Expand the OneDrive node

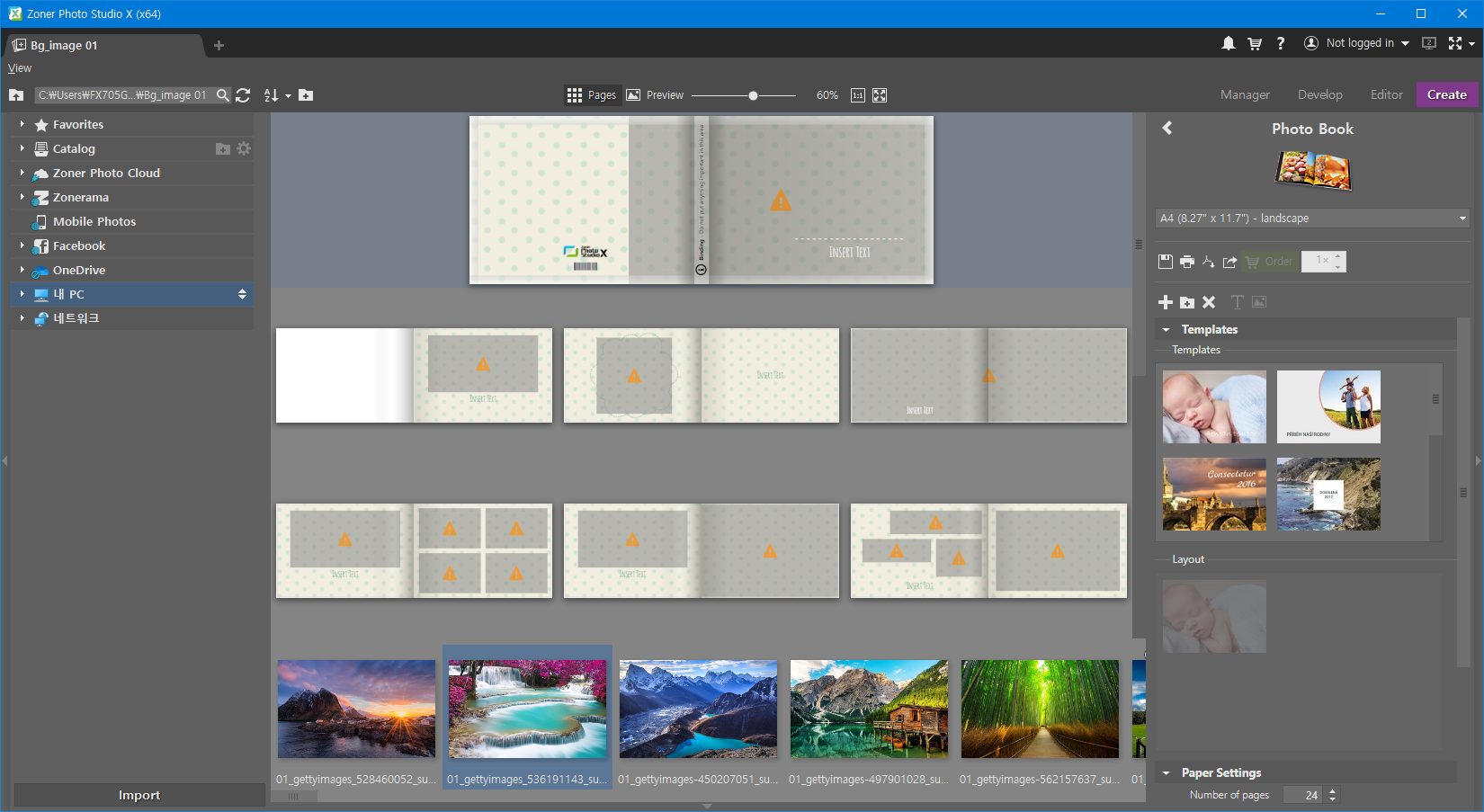coord(22,270)
